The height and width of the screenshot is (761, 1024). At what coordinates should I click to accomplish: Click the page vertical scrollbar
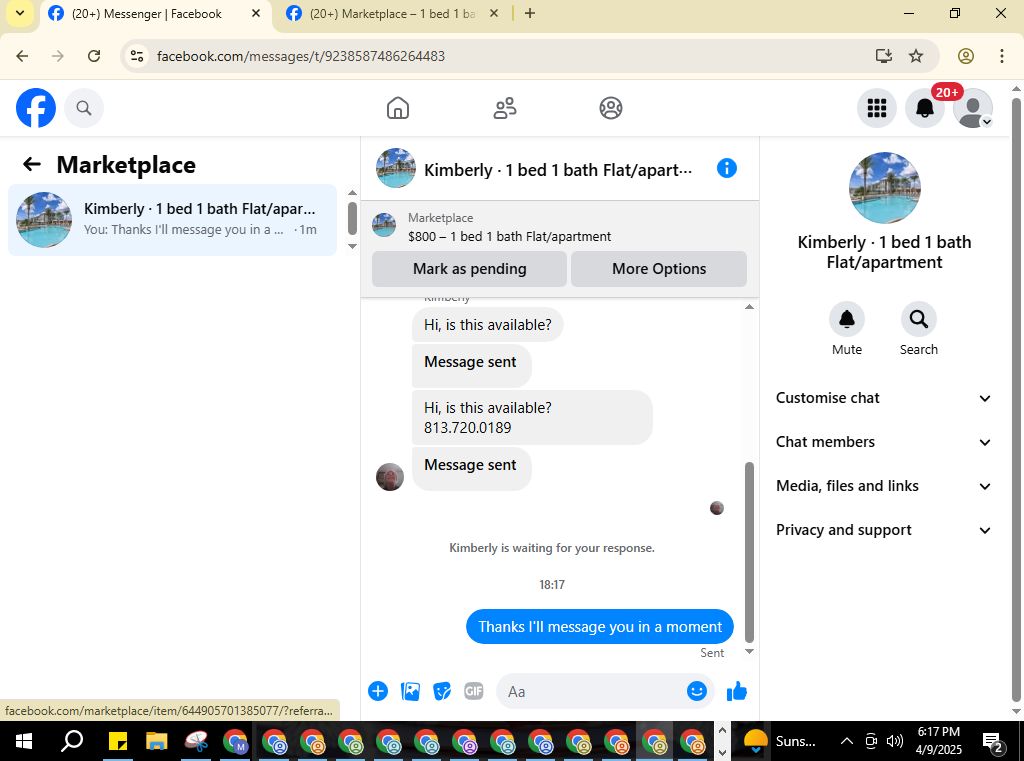click(1016, 398)
